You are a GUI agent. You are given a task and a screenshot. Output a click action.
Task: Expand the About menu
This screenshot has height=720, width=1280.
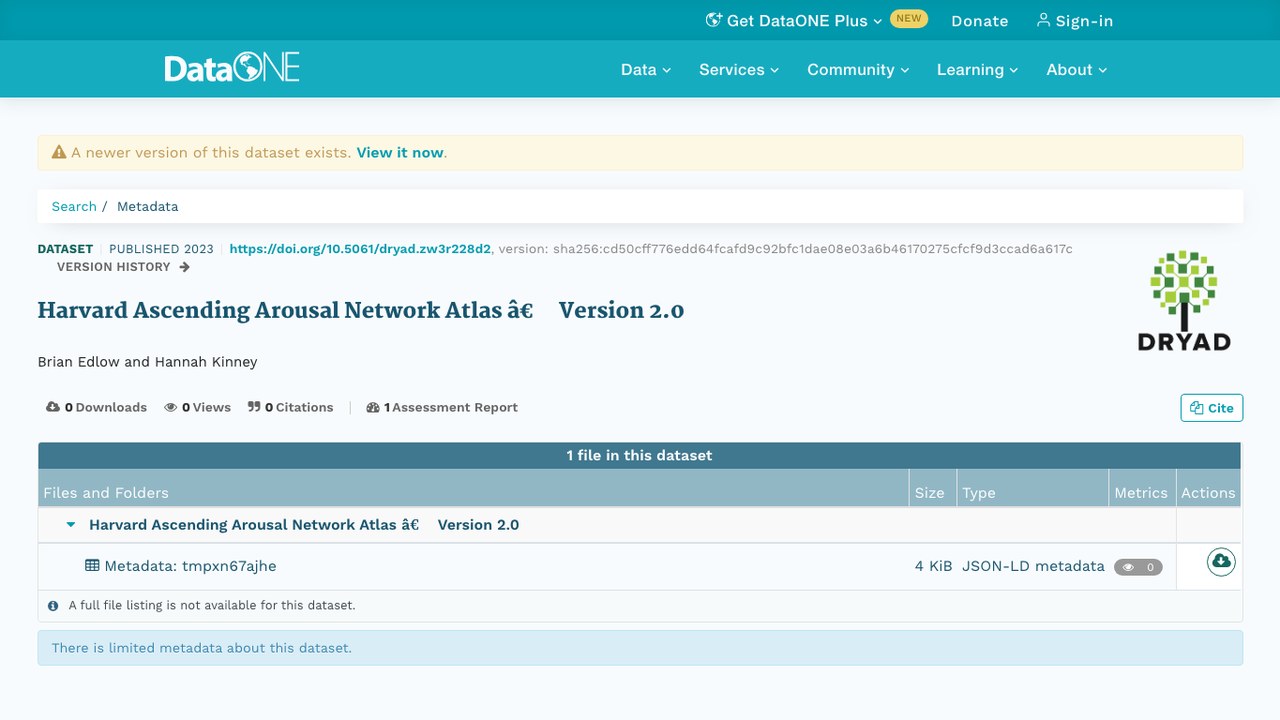click(x=1077, y=69)
